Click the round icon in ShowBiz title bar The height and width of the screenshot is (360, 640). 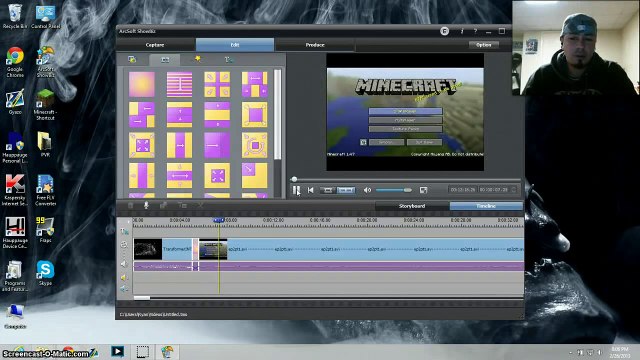[444, 31]
